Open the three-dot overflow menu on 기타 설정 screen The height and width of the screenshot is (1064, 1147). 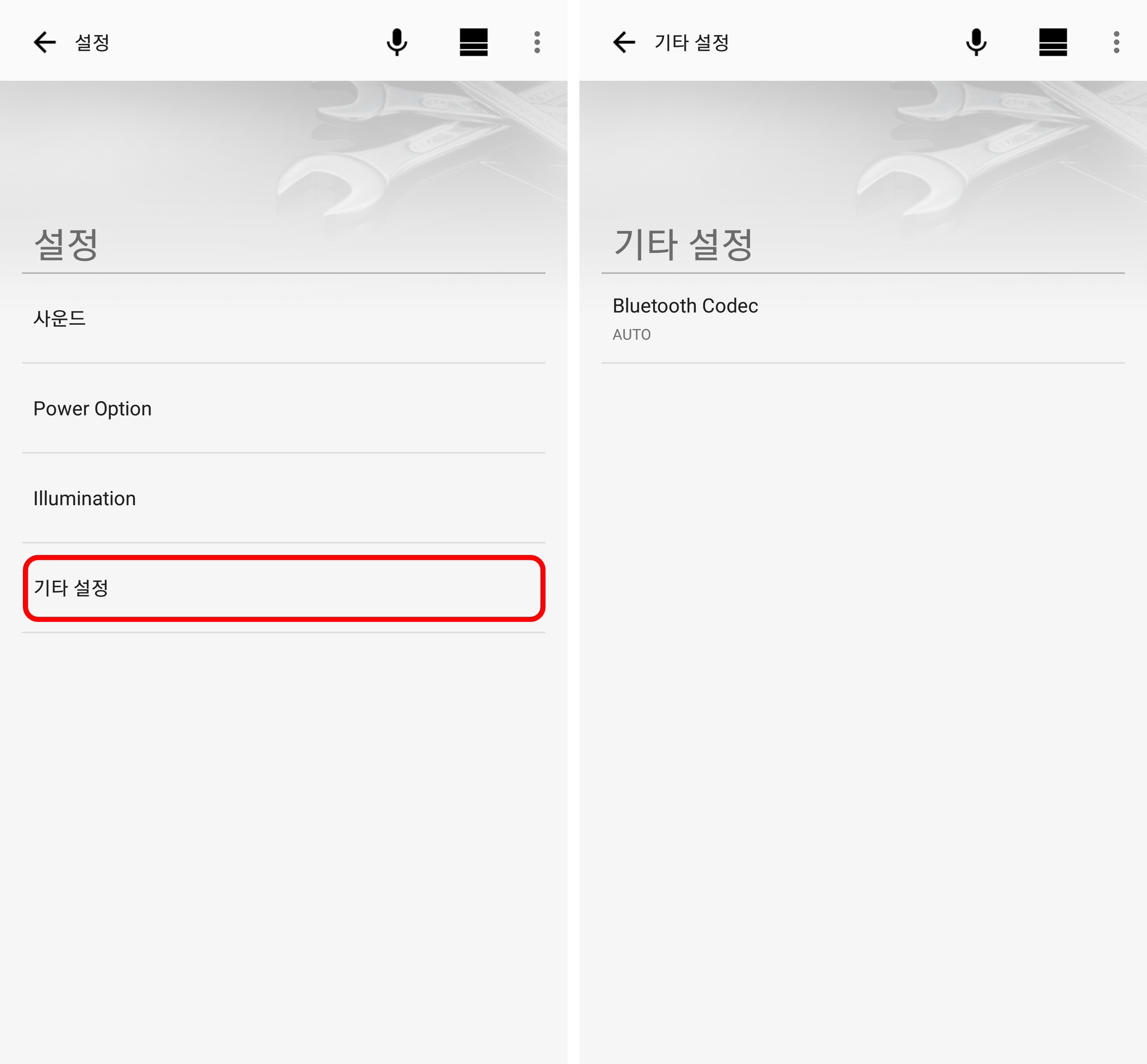click(x=1116, y=42)
